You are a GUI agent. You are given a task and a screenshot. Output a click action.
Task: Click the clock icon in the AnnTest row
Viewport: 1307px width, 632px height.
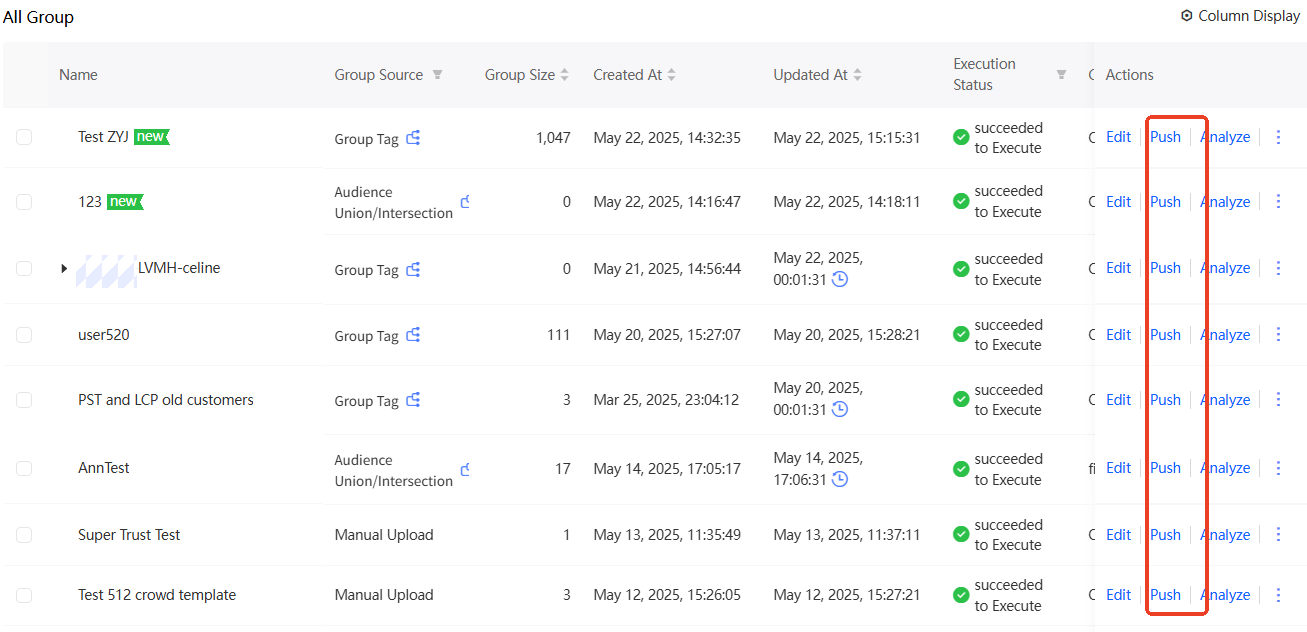click(x=840, y=479)
